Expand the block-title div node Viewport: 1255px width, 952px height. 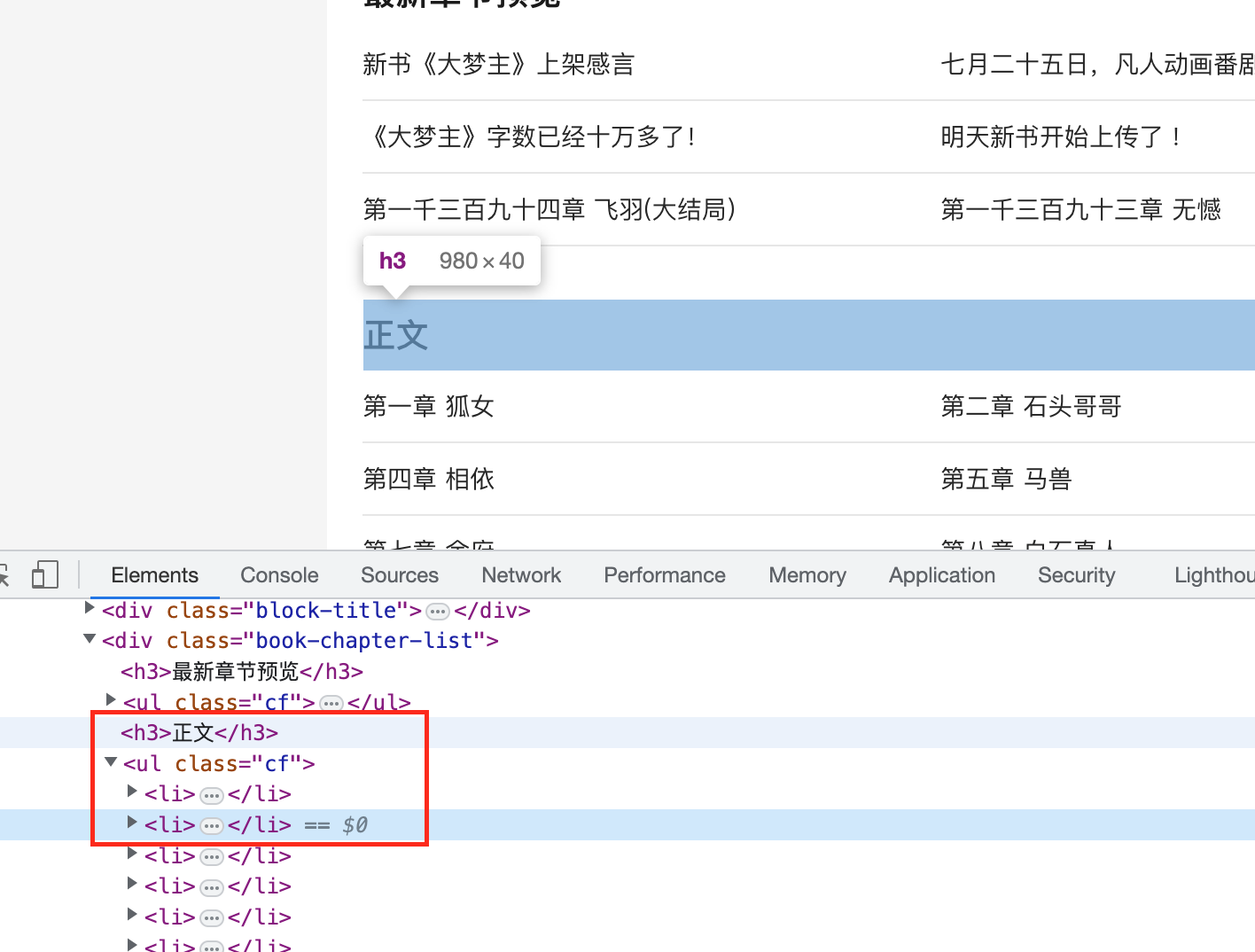[x=90, y=608]
